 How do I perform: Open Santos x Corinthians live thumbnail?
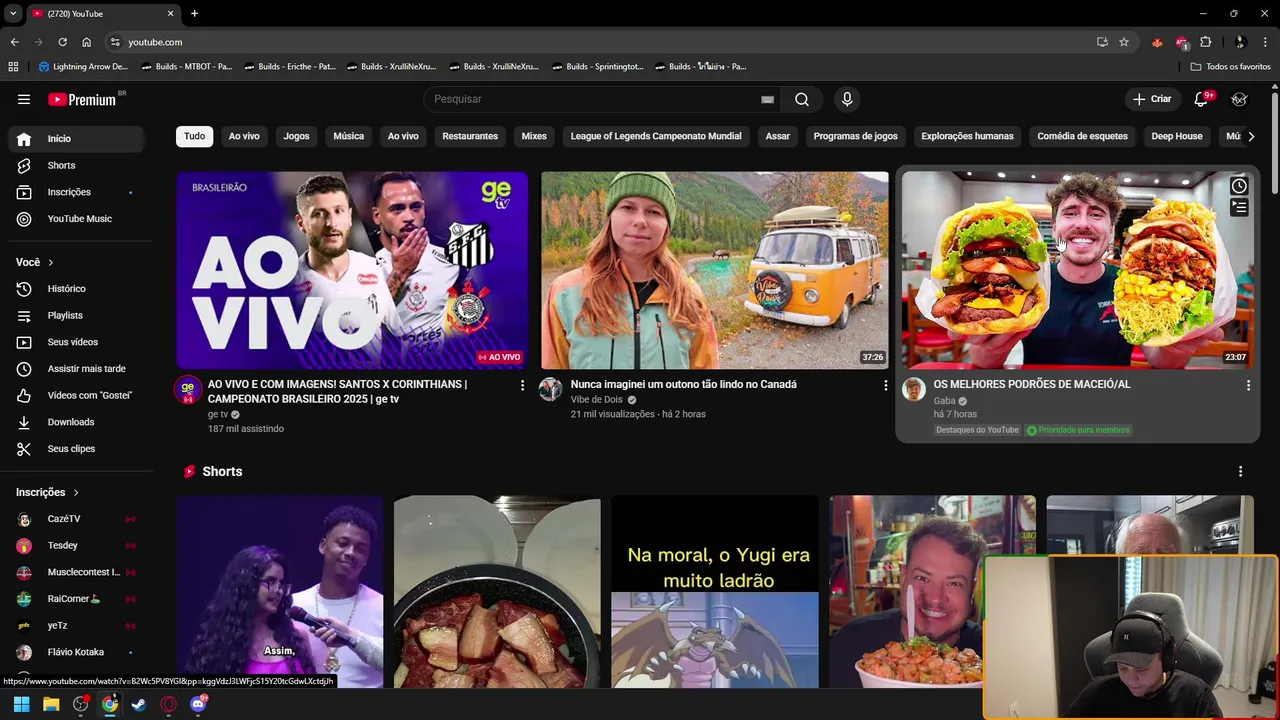tap(352, 270)
